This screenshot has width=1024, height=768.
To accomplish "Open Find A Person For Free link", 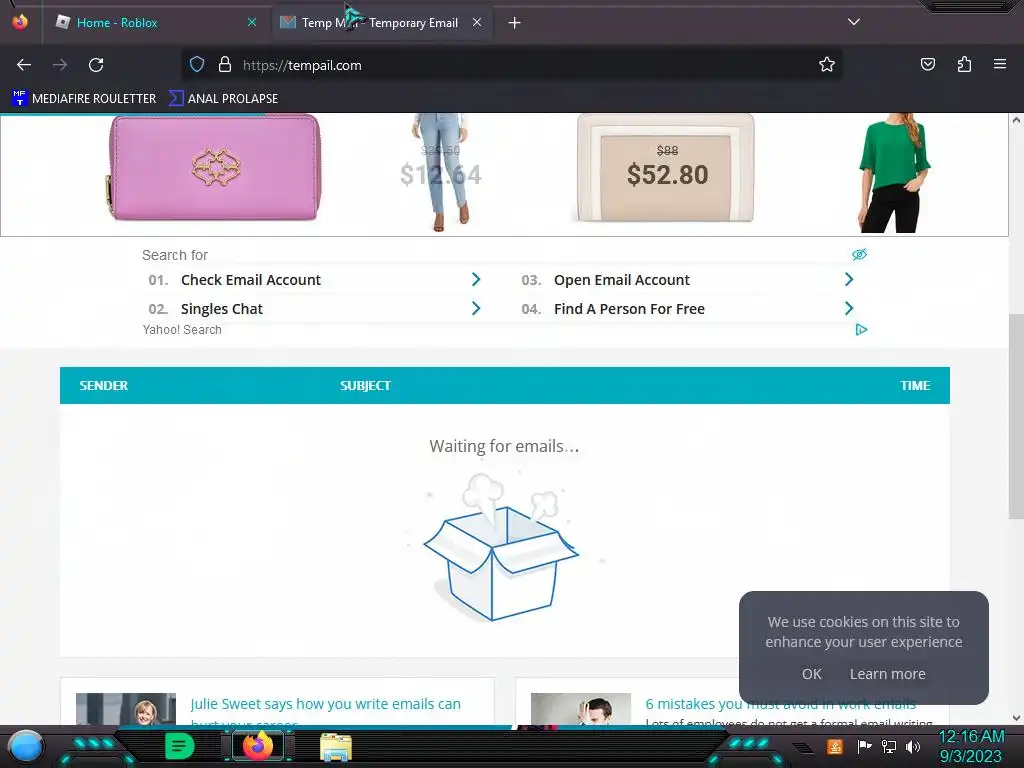I will pos(630,309).
